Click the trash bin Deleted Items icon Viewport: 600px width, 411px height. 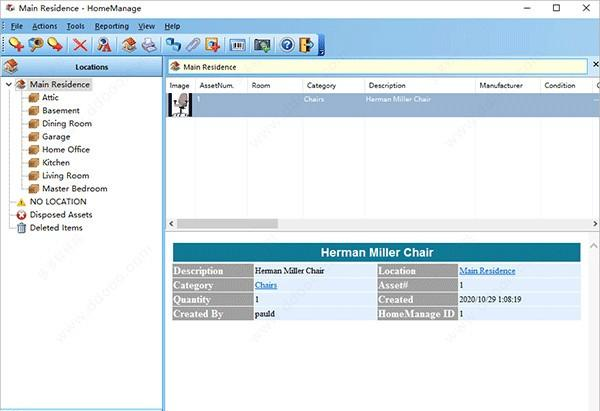click(x=21, y=228)
